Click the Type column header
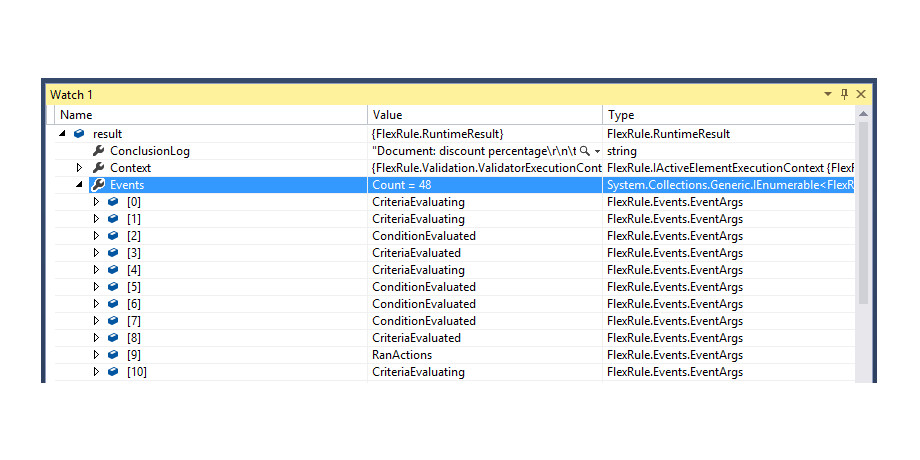This screenshot has width=920, height=460. click(729, 115)
